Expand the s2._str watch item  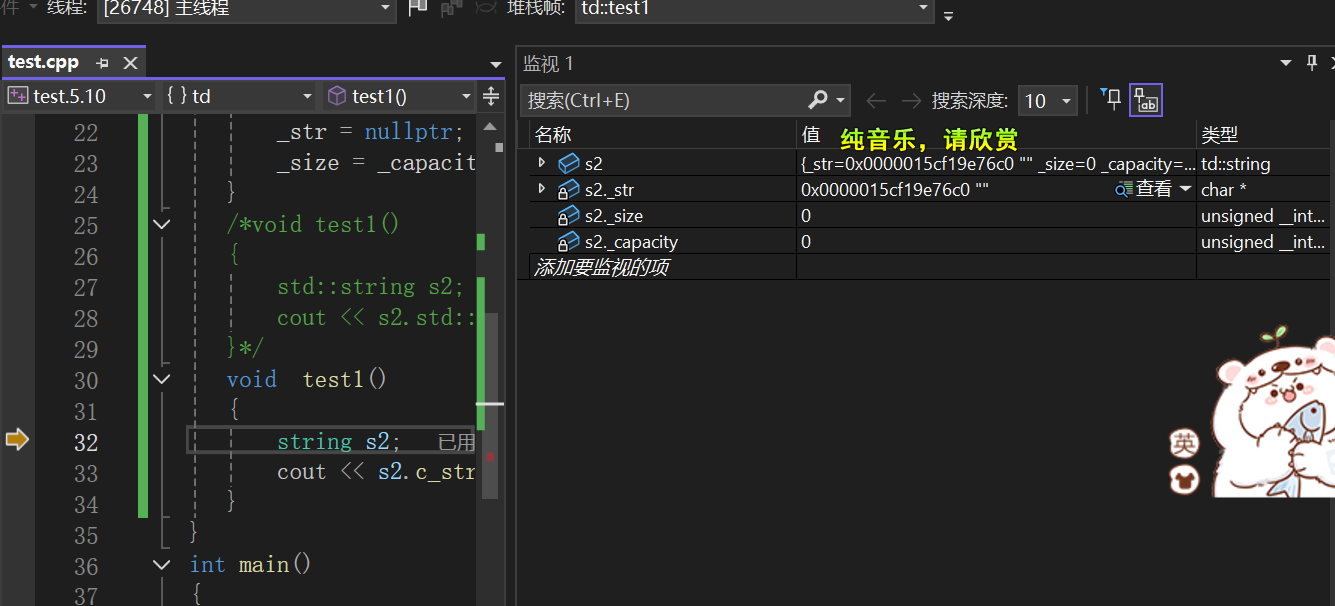[542, 188]
